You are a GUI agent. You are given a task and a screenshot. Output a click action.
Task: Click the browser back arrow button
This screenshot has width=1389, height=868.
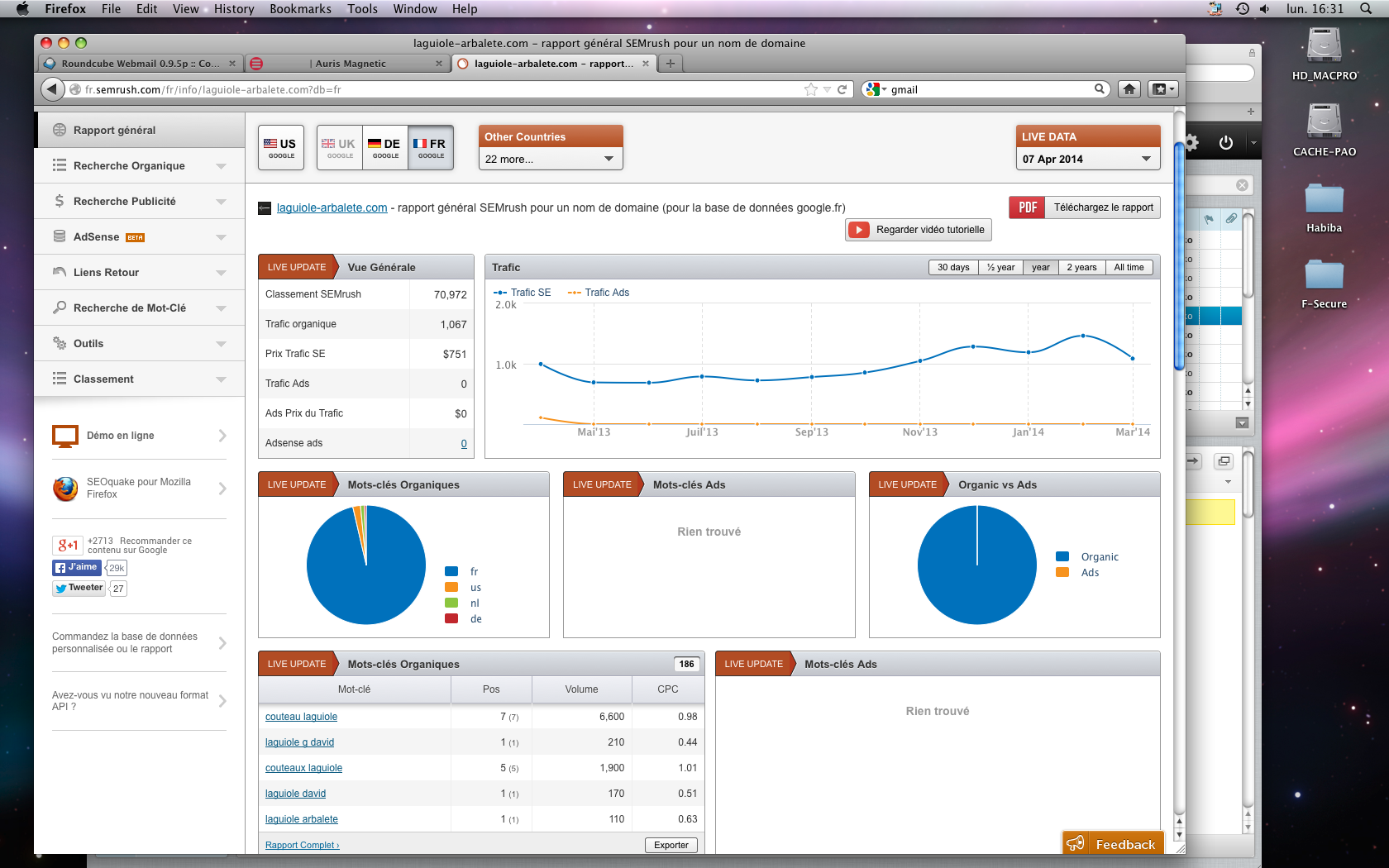(52, 89)
